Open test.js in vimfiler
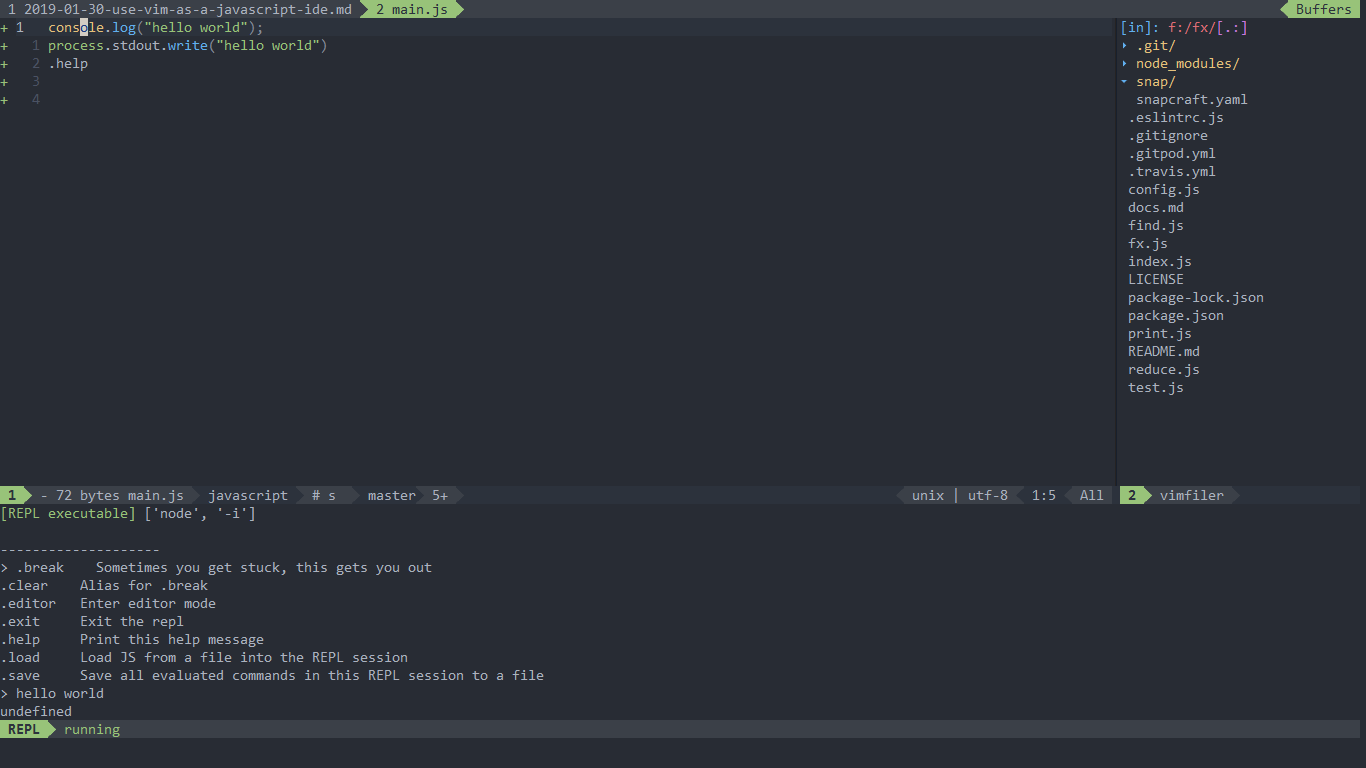This screenshot has width=1366, height=768. pyautogui.click(x=1156, y=387)
